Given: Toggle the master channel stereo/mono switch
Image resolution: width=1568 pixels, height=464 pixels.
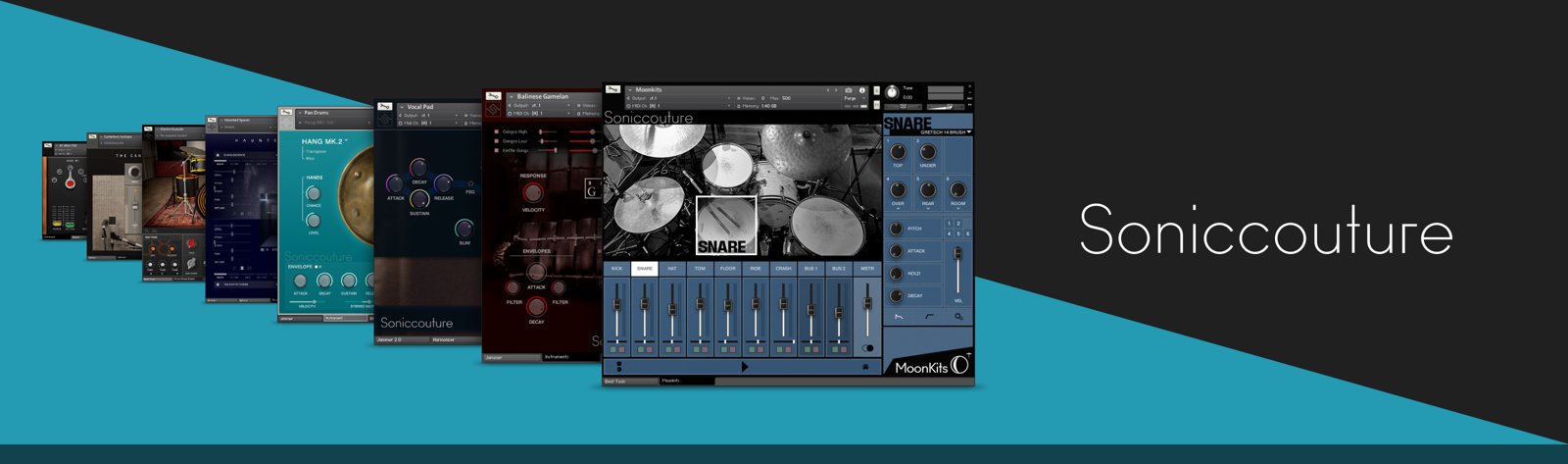Looking at the screenshot, I should coord(867,348).
